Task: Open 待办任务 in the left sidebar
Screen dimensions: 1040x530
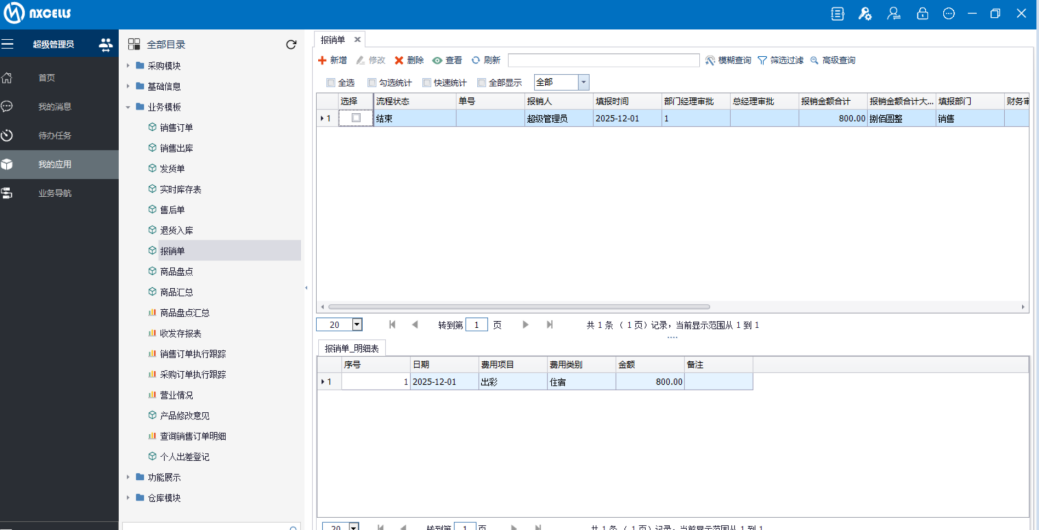Action: tap(53, 135)
